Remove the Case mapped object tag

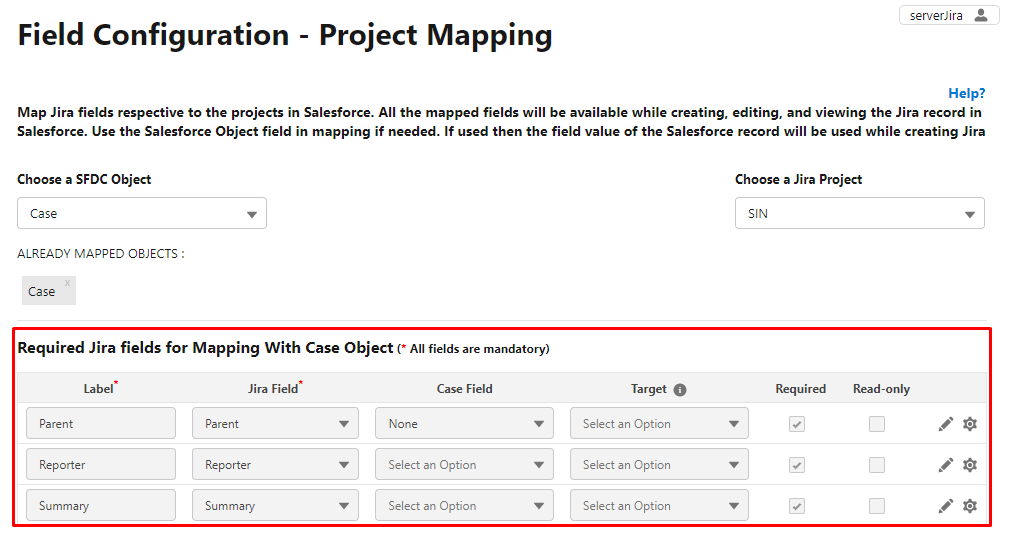pyautogui.click(x=67, y=283)
